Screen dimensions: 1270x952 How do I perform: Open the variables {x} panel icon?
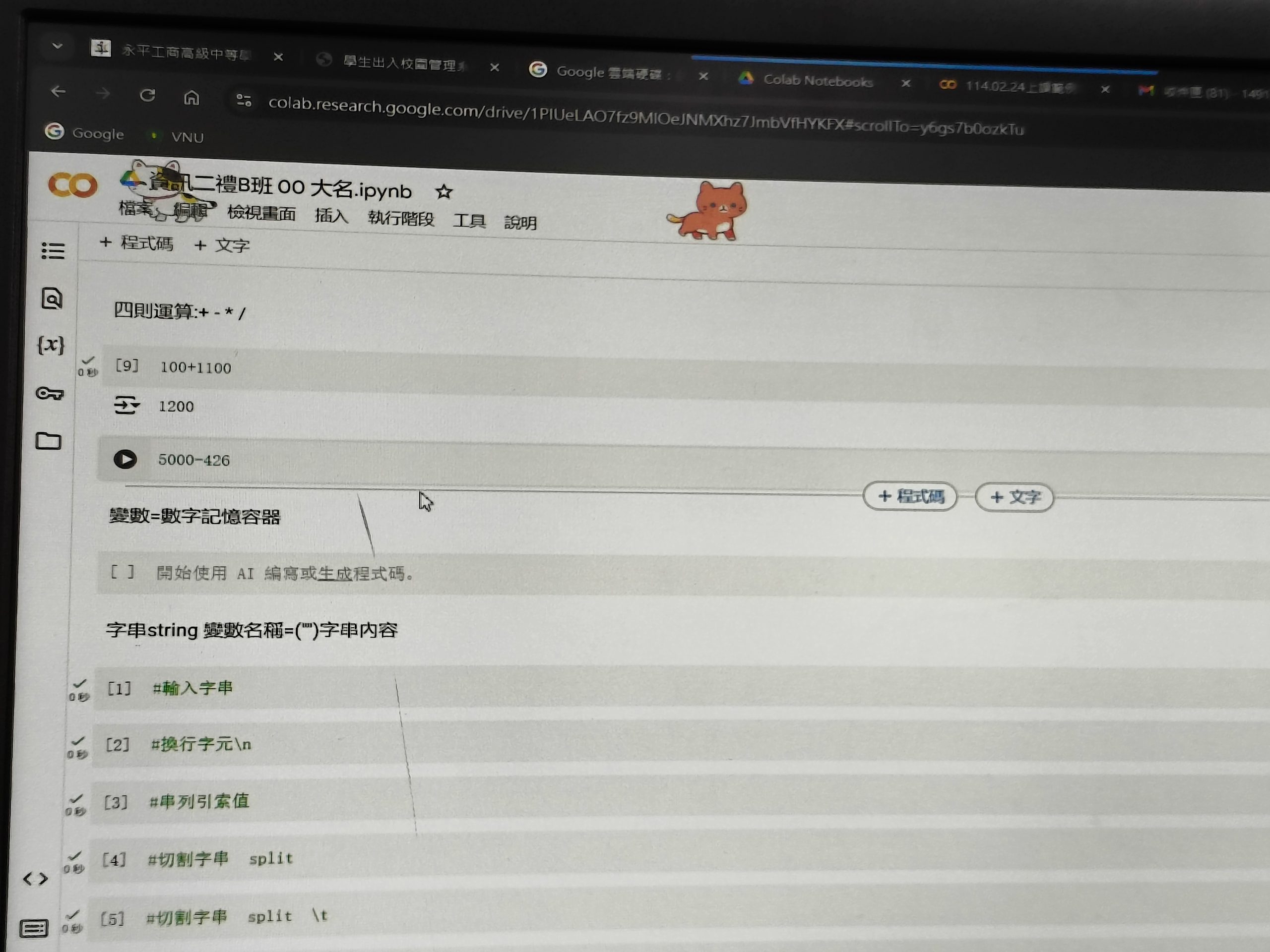point(51,345)
